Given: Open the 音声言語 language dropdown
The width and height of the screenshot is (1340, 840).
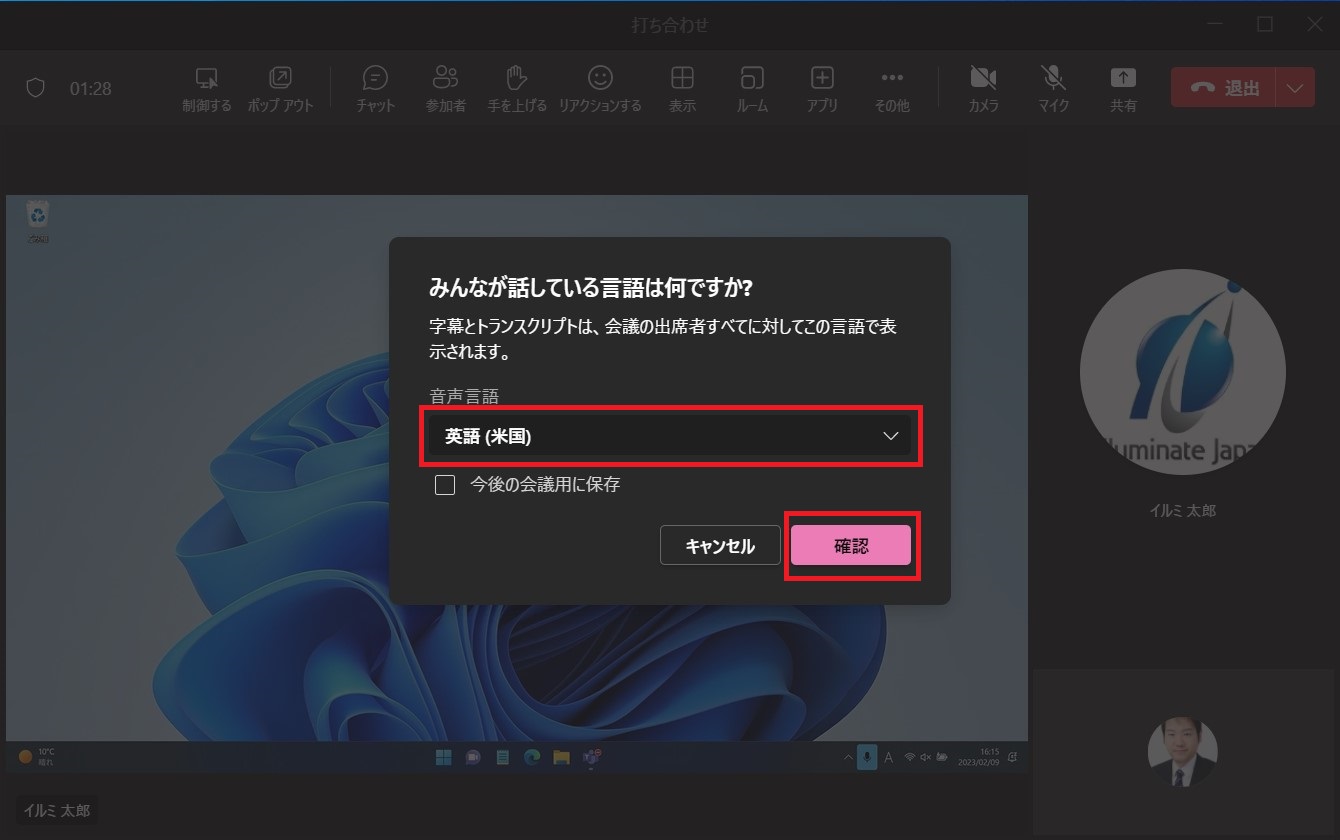Looking at the screenshot, I should (x=671, y=436).
